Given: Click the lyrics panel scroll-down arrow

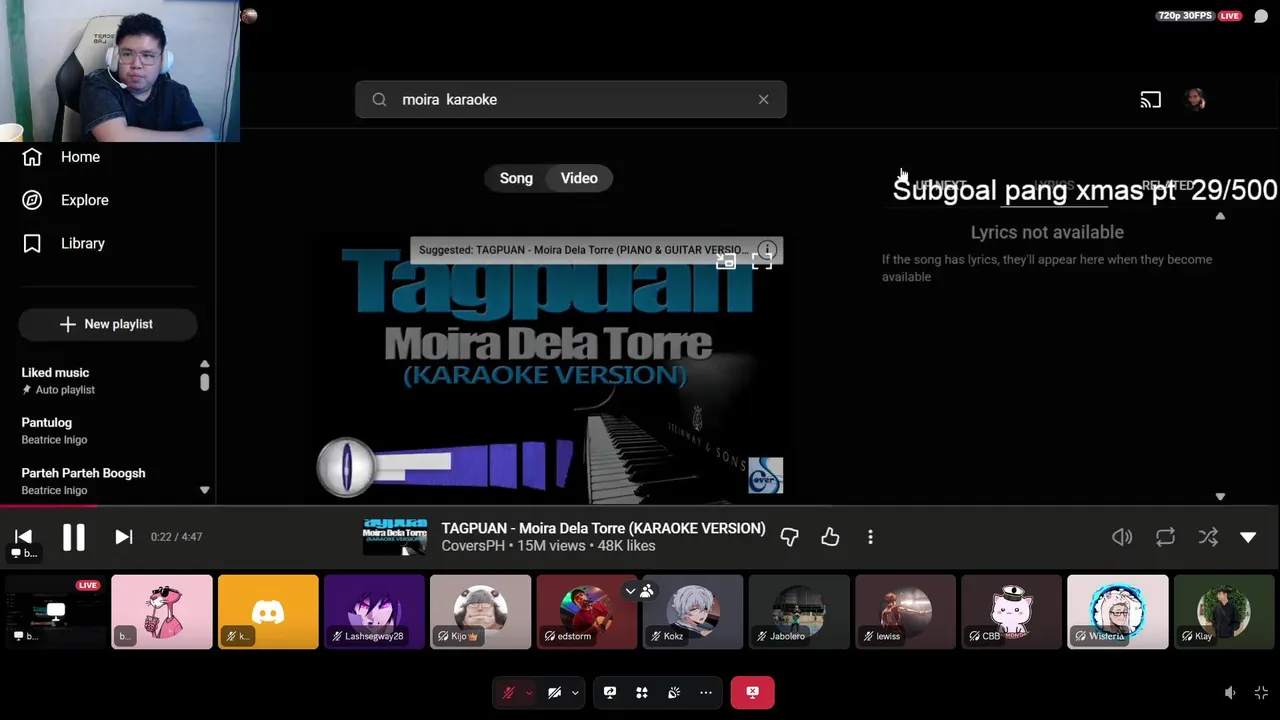Looking at the screenshot, I should (1220, 496).
